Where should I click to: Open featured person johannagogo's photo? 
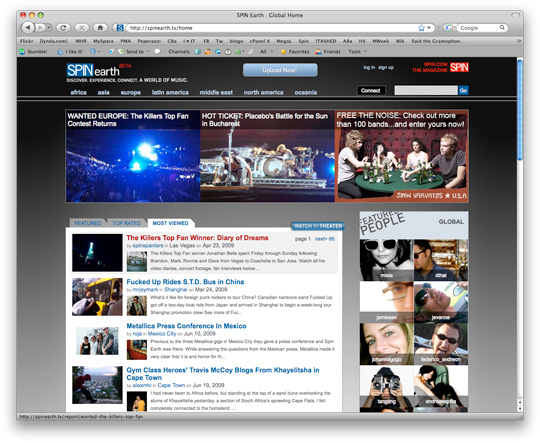386,344
